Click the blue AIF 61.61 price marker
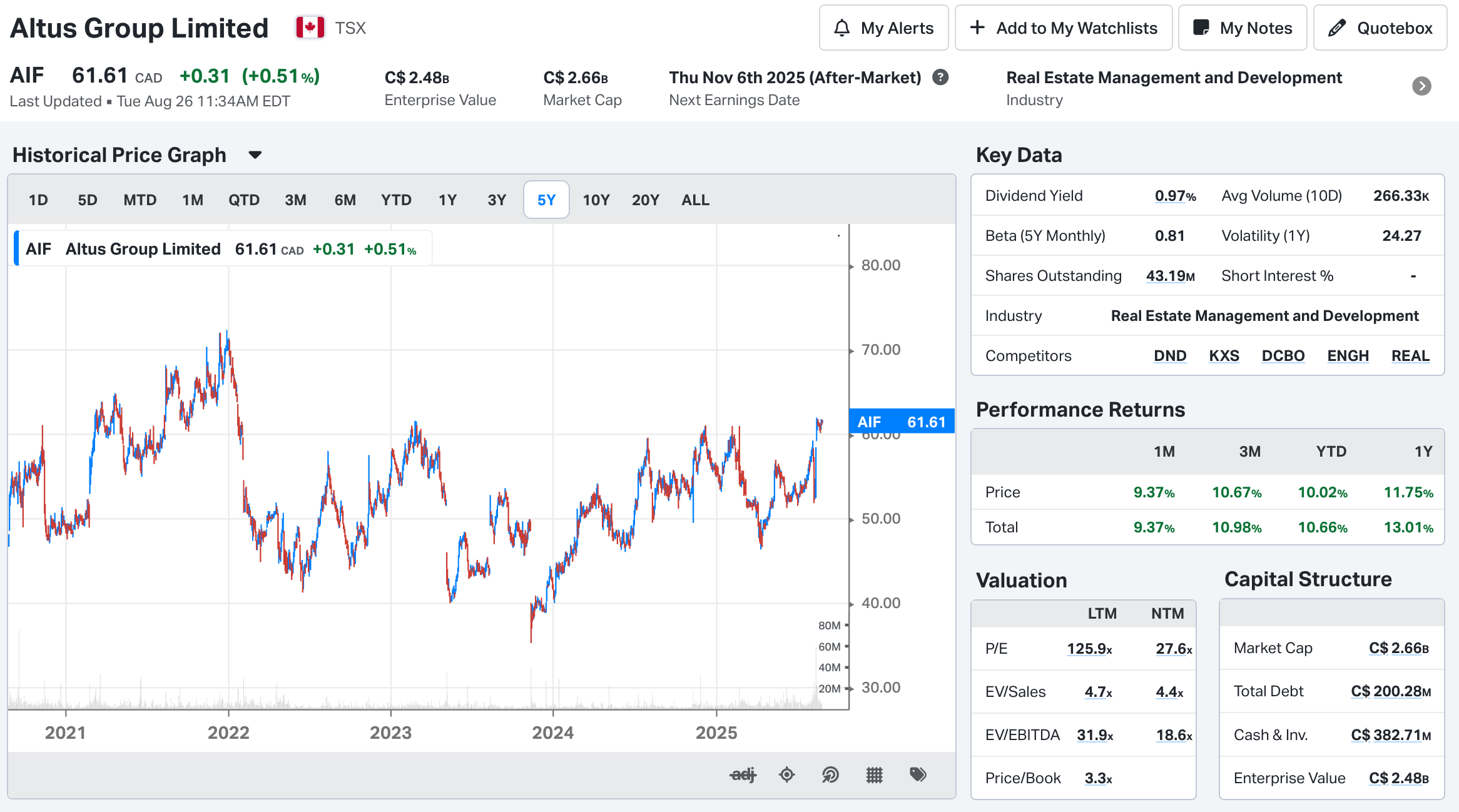This screenshot has width=1459, height=812. [x=902, y=422]
